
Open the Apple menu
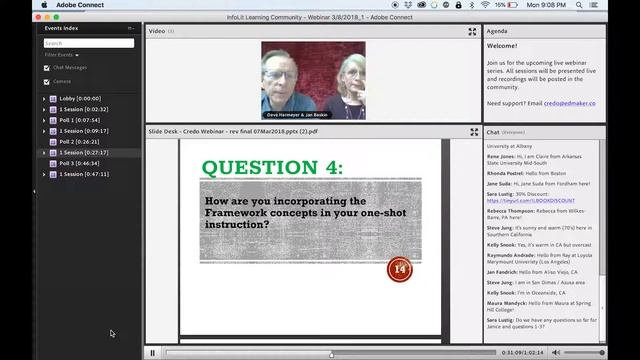(44, 5)
